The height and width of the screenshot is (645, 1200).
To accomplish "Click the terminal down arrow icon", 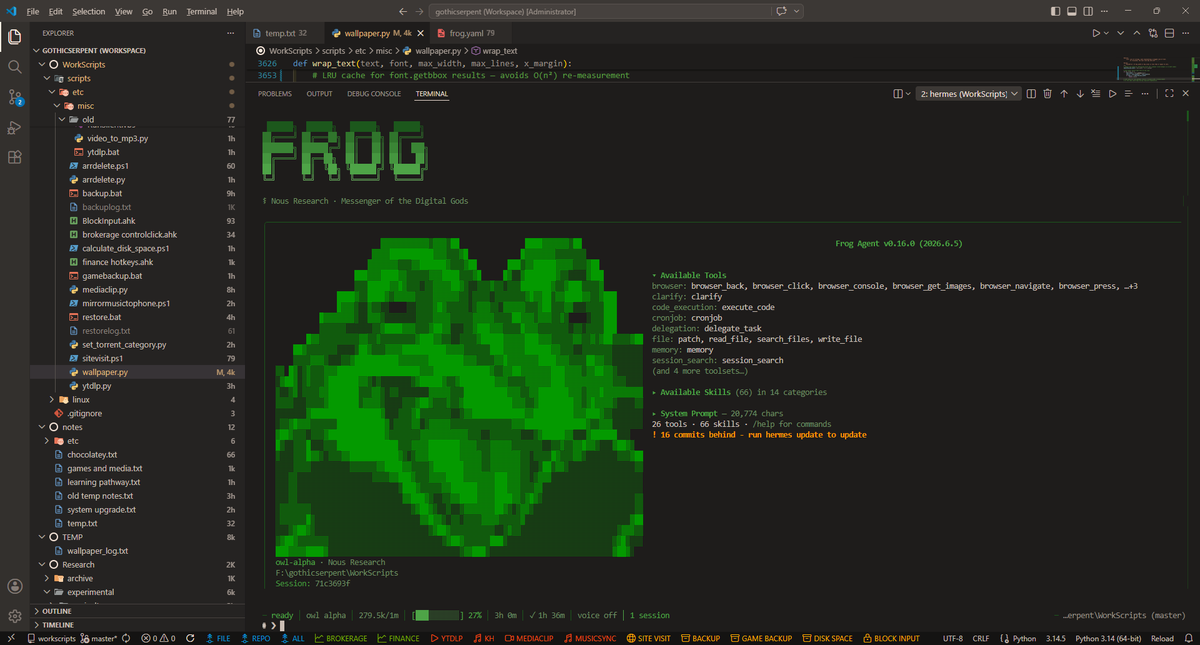I will point(1080,94).
